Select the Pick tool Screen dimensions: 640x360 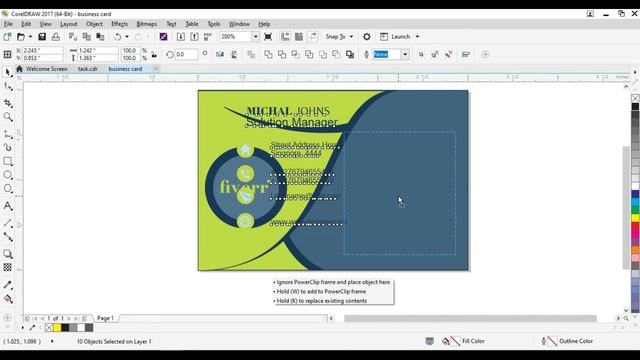coord(7,73)
